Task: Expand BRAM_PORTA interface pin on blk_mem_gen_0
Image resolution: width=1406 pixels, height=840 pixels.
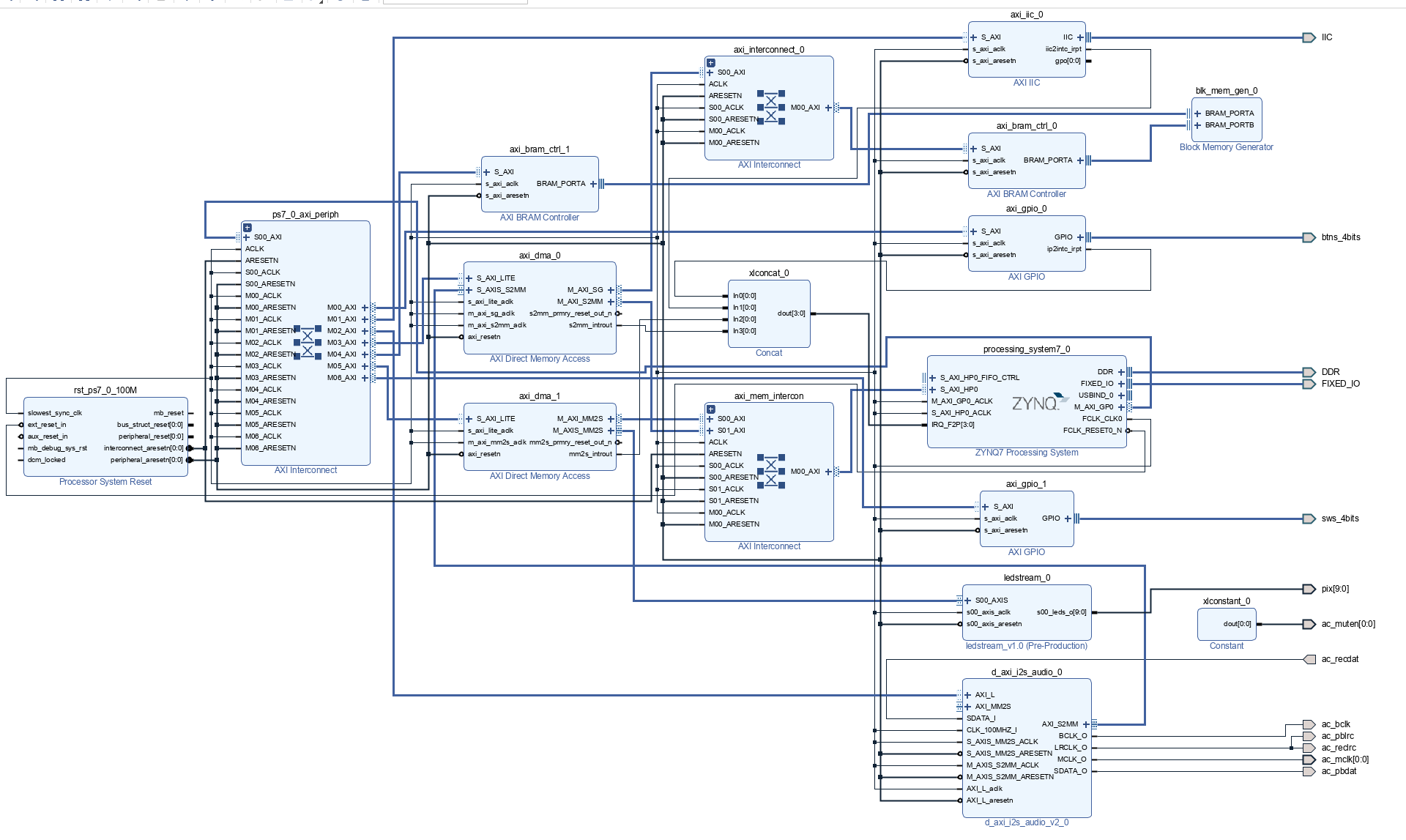Action: pos(1197,114)
